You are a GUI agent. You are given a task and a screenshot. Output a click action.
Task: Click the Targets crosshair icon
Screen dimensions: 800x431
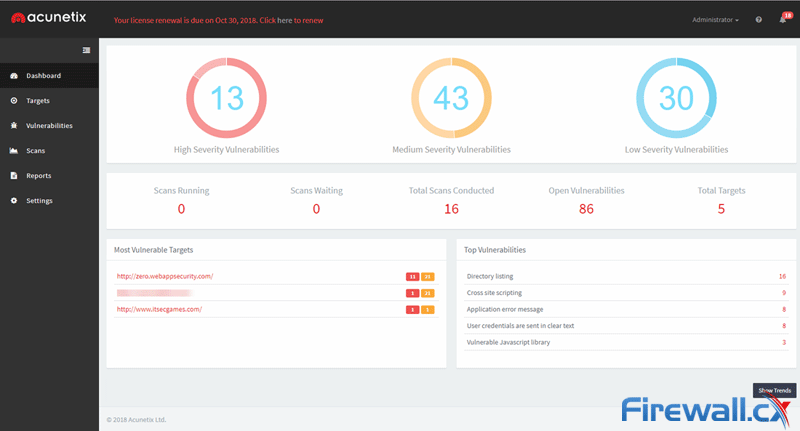coord(14,100)
